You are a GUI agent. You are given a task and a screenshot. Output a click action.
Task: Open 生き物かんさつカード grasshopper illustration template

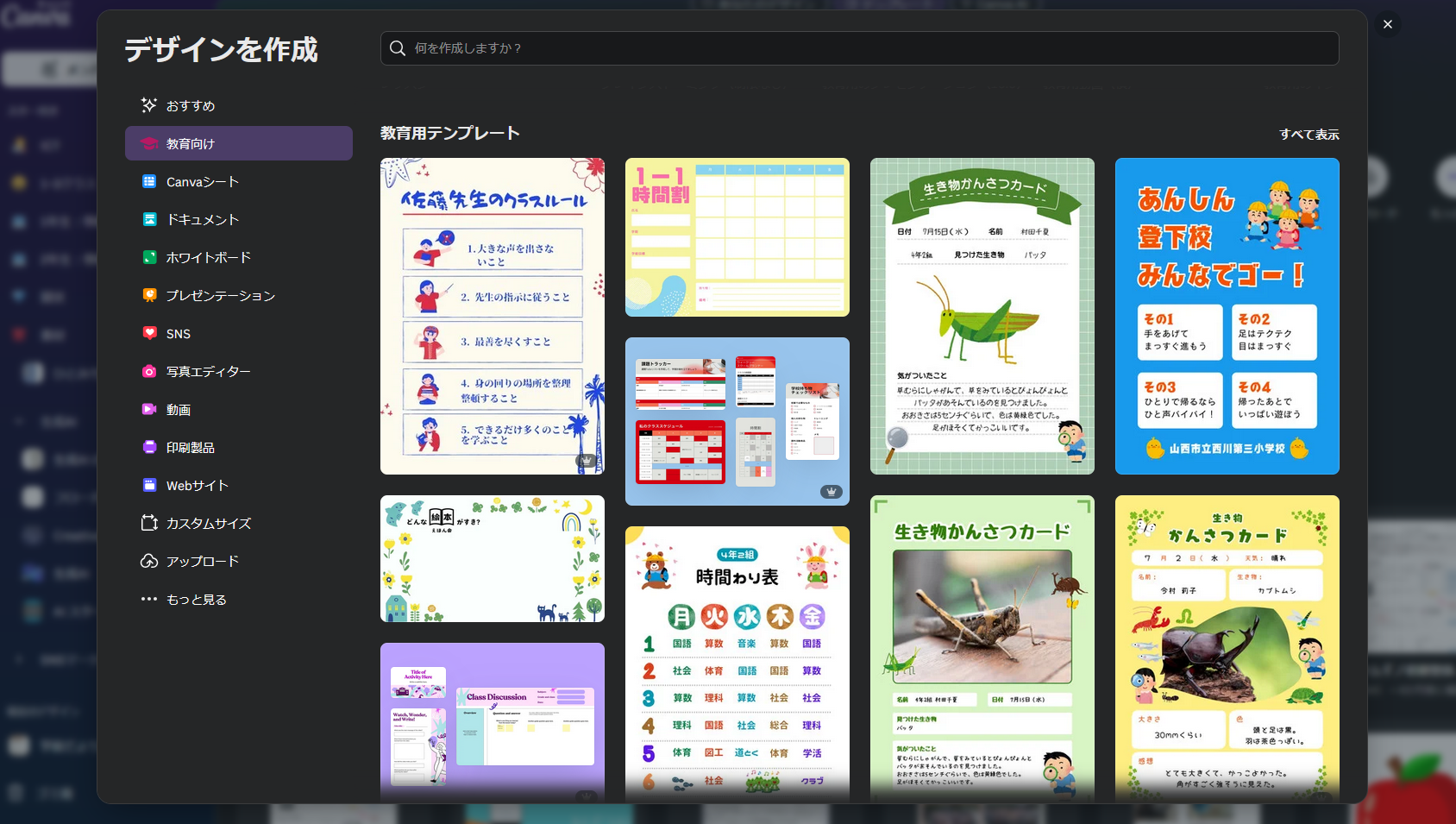pos(982,316)
